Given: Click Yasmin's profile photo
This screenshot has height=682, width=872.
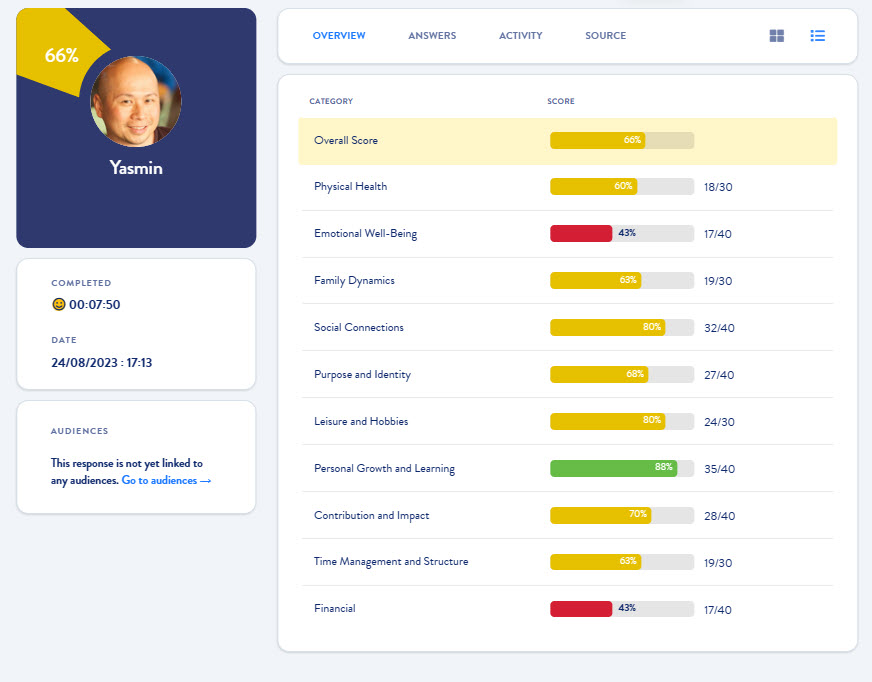Looking at the screenshot, I should tap(135, 101).
